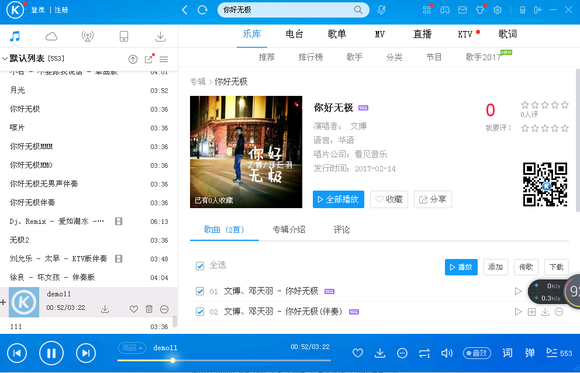Click the 专辑 breadcrumb link
The height and width of the screenshot is (373, 580).
click(x=198, y=82)
